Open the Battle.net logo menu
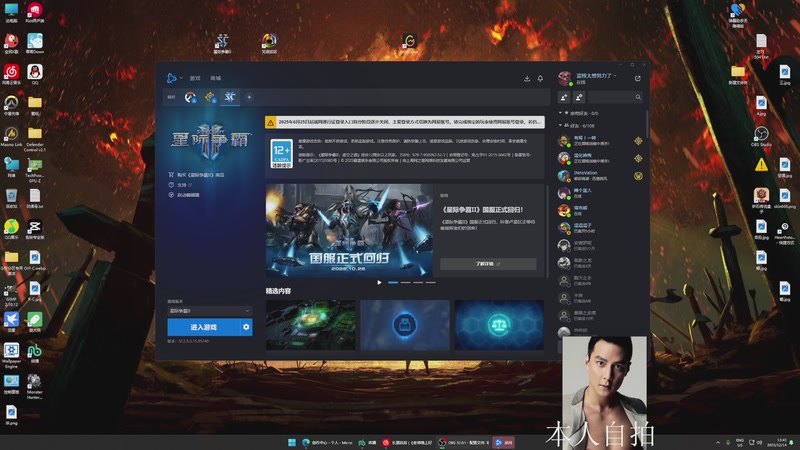This screenshot has width=800, height=450. pyautogui.click(x=171, y=78)
